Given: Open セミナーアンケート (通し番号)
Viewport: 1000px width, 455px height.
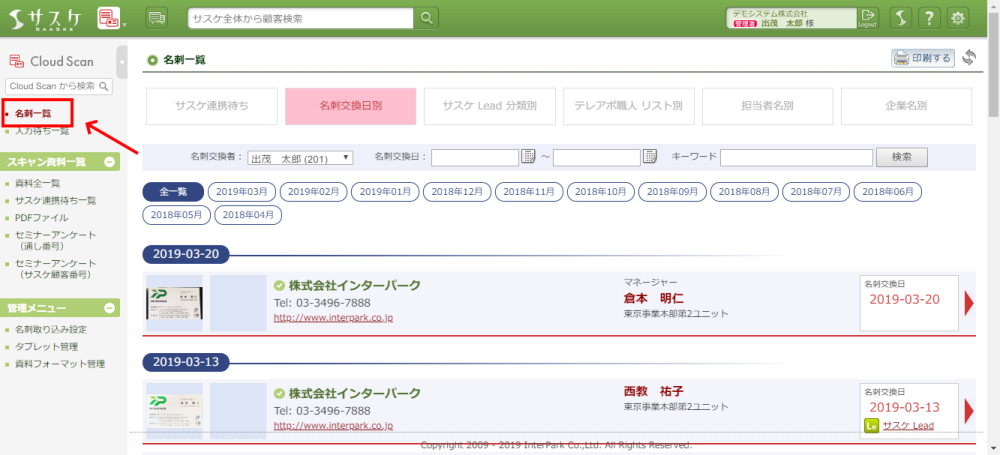Looking at the screenshot, I should tap(55, 240).
